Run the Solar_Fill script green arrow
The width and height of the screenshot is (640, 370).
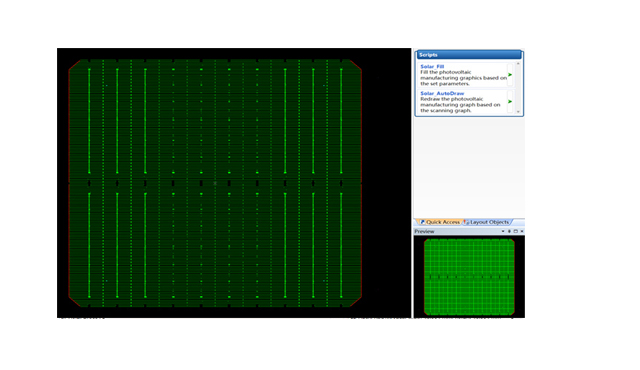click(x=510, y=75)
